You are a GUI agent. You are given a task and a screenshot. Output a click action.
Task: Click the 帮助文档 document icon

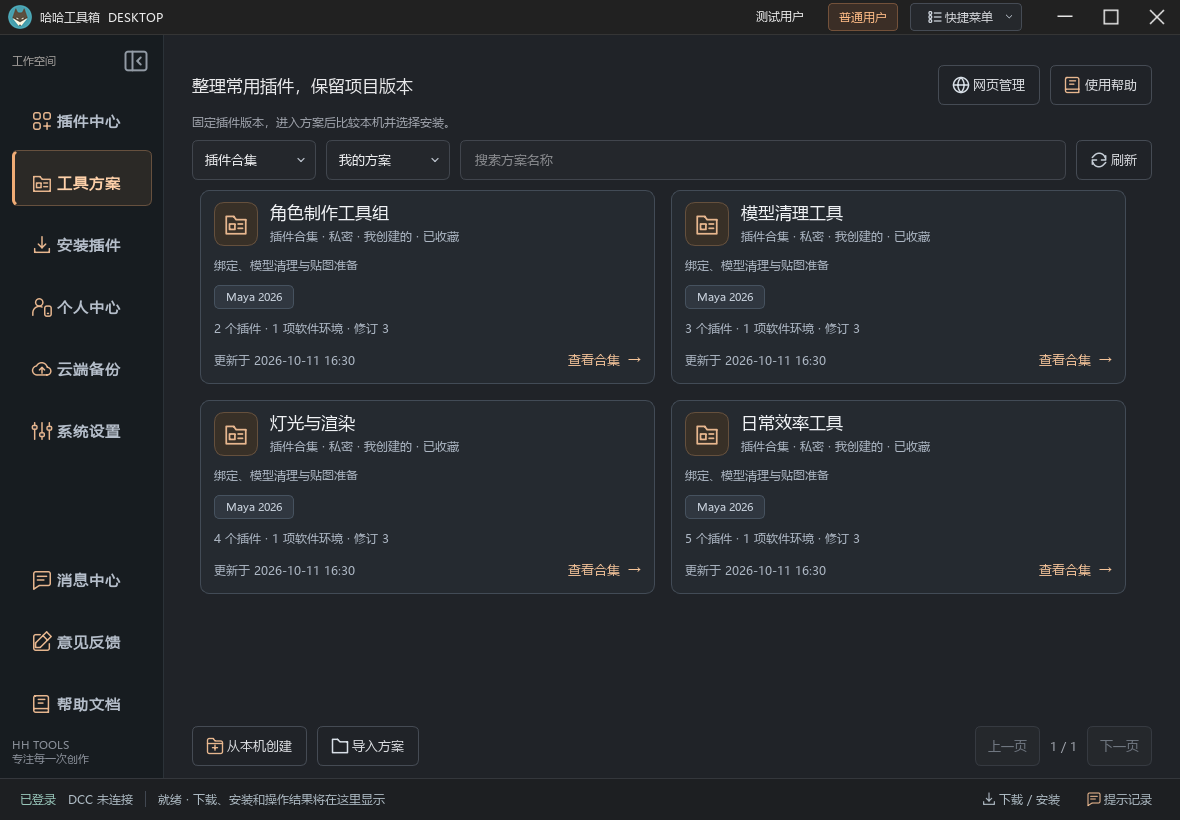(x=41, y=704)
